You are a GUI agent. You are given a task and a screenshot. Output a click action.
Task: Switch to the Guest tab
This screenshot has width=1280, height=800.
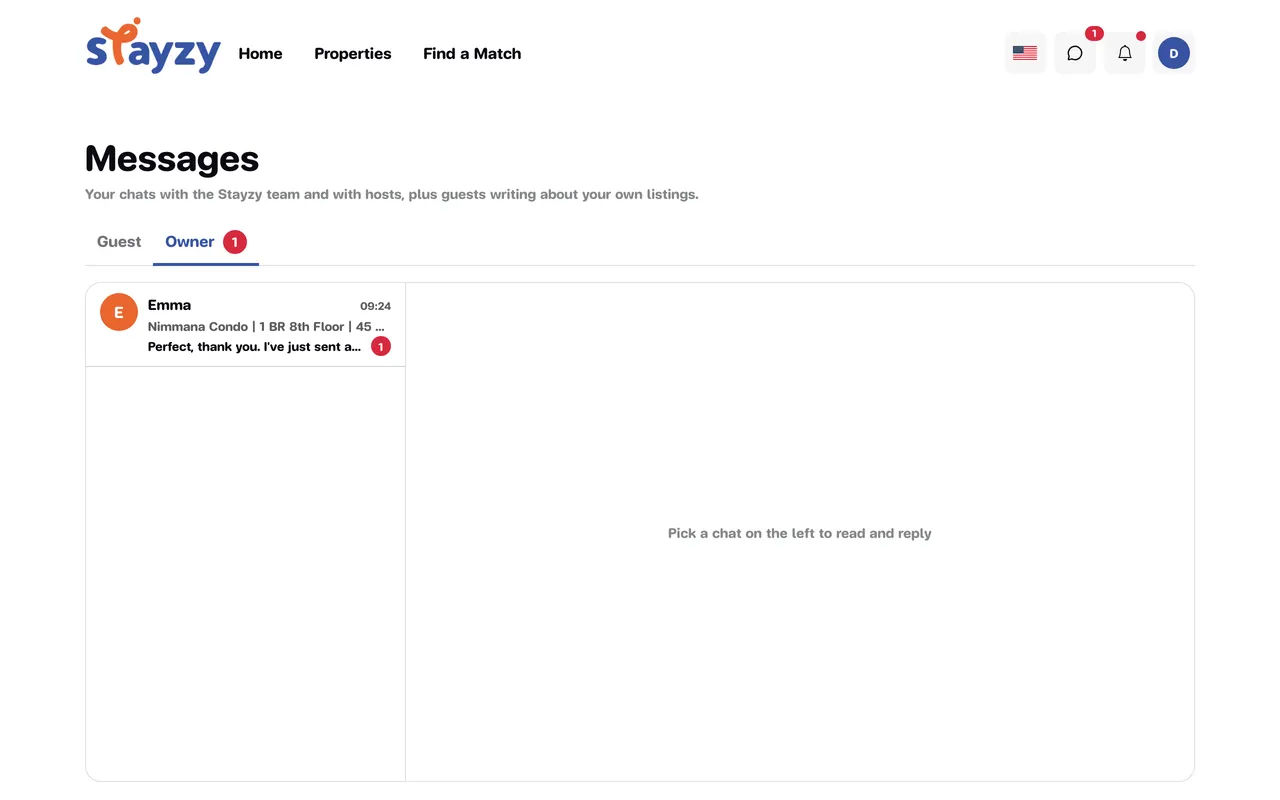[119, 242]
